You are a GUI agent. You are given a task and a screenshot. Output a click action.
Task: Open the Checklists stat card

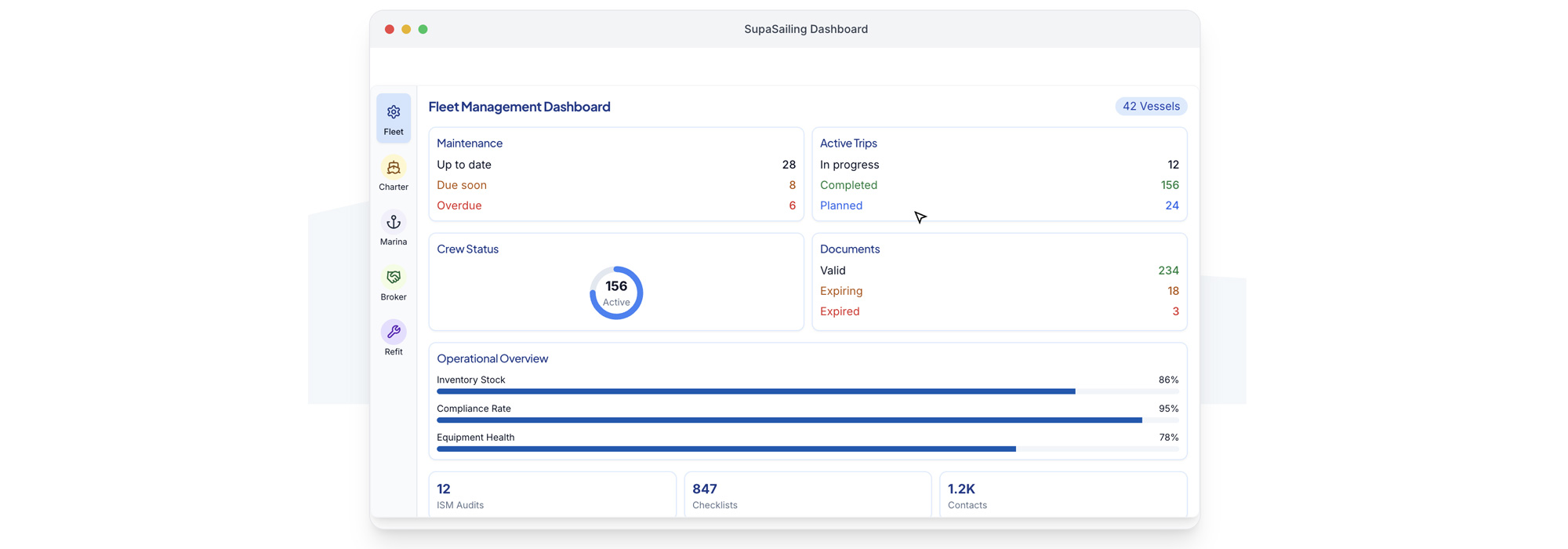[808, 495]
